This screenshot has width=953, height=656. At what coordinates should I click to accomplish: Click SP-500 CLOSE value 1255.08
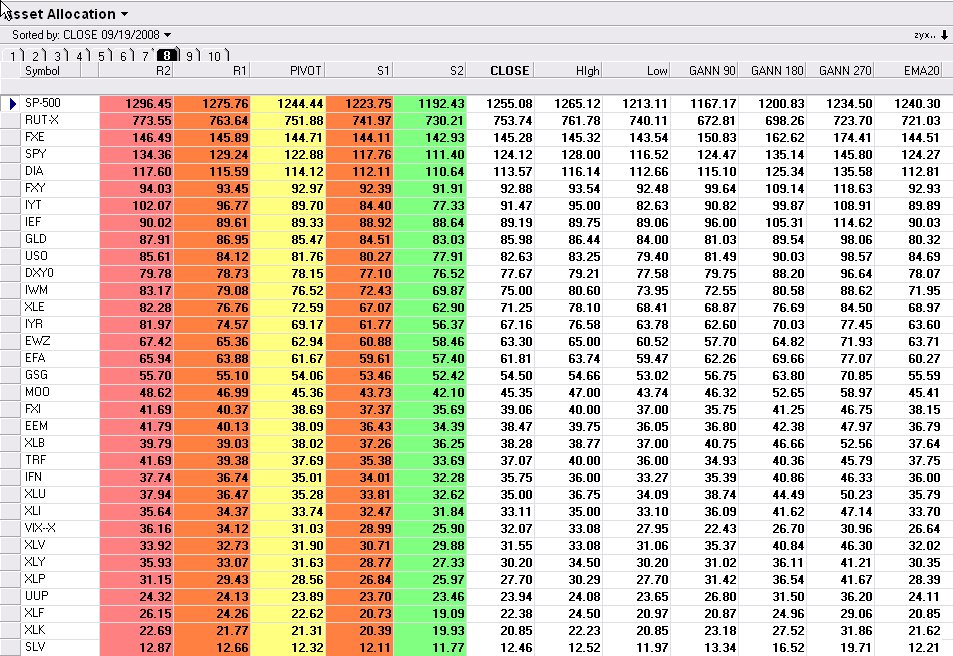coord(509,104)
